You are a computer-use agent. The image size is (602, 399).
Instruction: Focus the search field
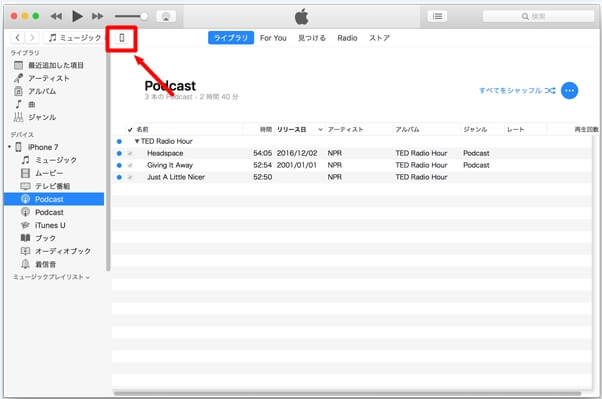coord(538,16)
